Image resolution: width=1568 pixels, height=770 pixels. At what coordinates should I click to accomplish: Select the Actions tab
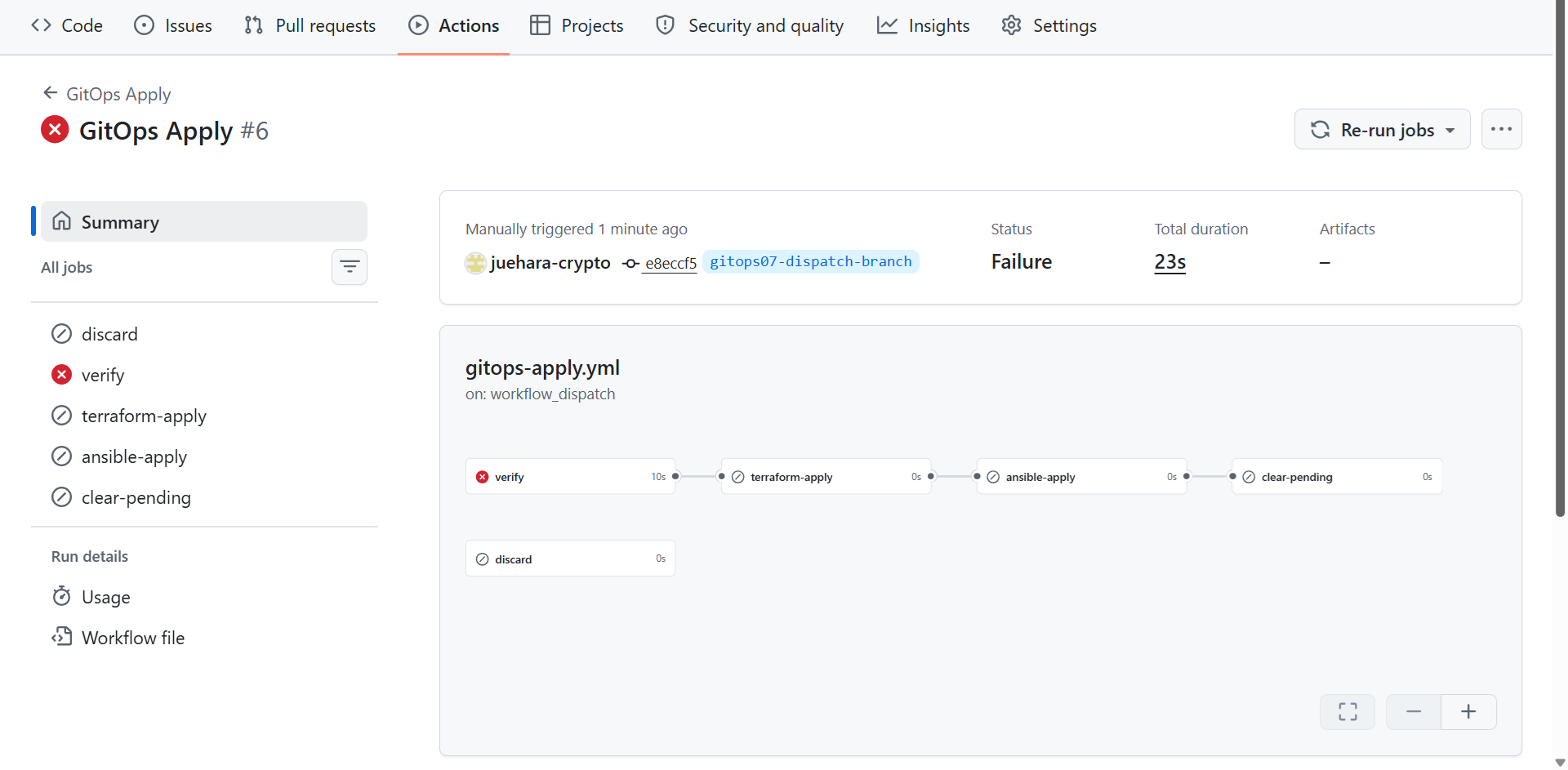tap(453, 25)
